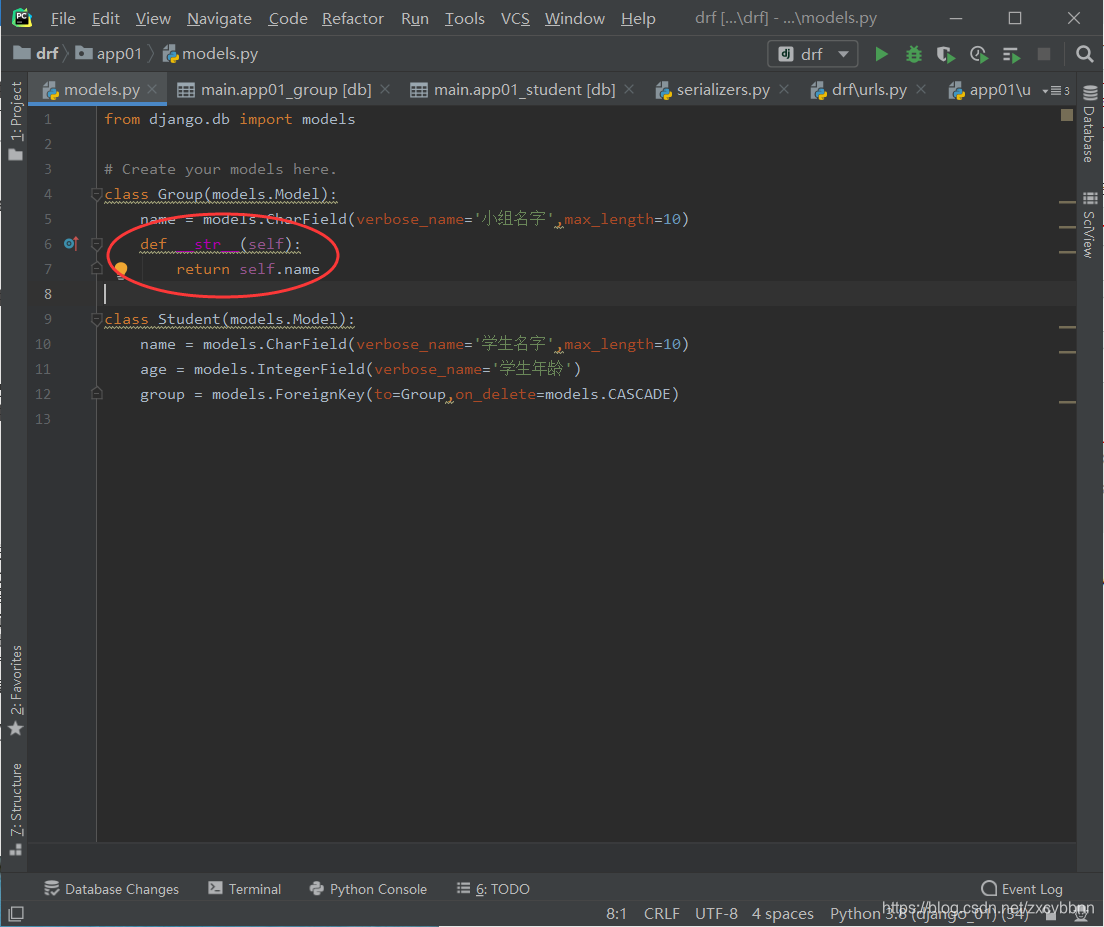
Task: Open the Project tool window
Action: pyautogui.click(x=15, y=120)
